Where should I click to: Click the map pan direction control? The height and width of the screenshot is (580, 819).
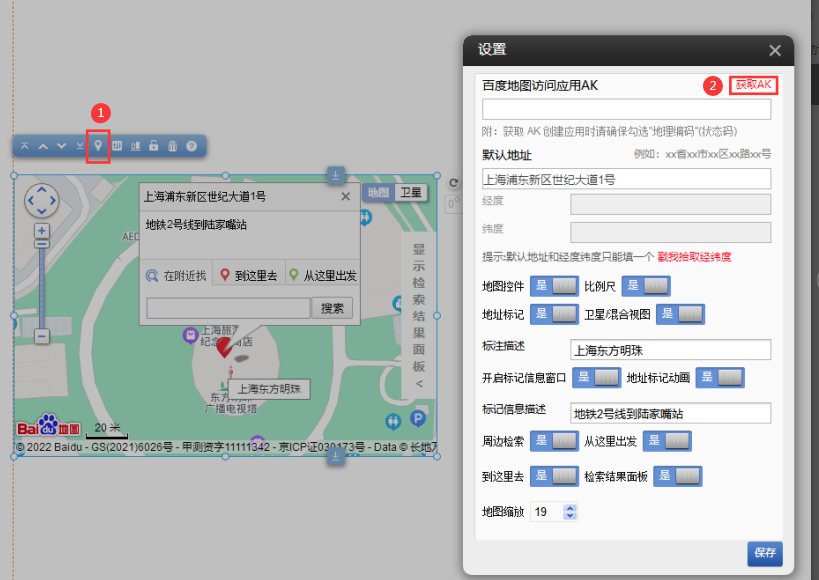click(x=41, y=200)
